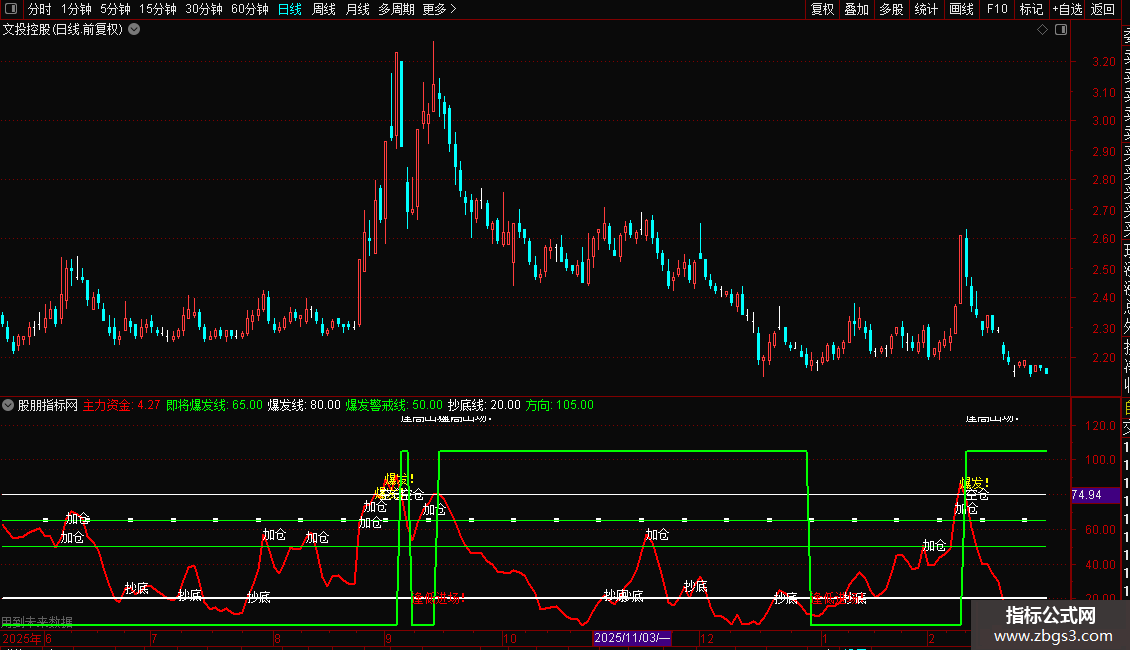This screenshot has height=650, width=1130.
Task: Select the 15分钟 period
Action: pos(158,9)
